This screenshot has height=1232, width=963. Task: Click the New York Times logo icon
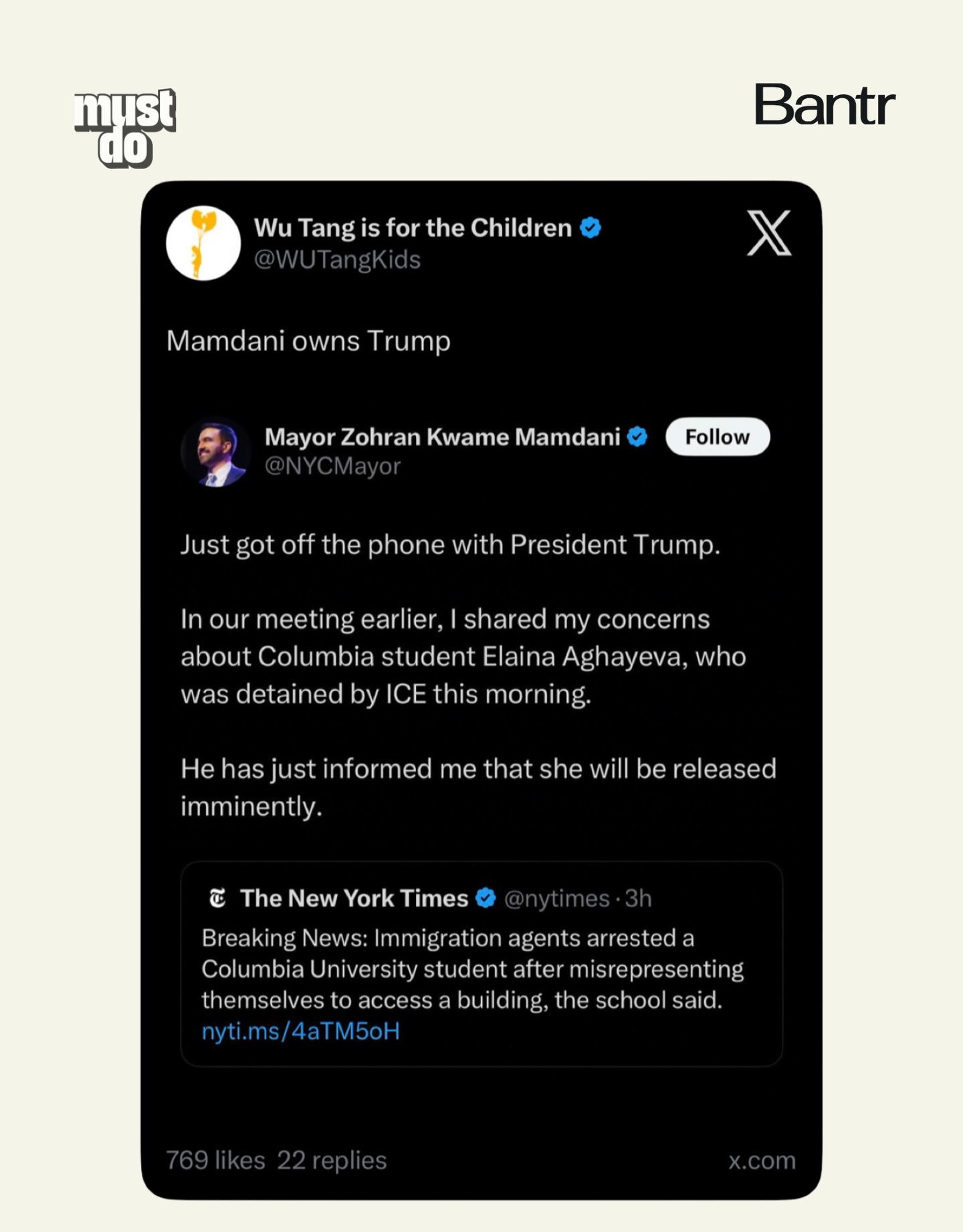(x=218, y=898)
